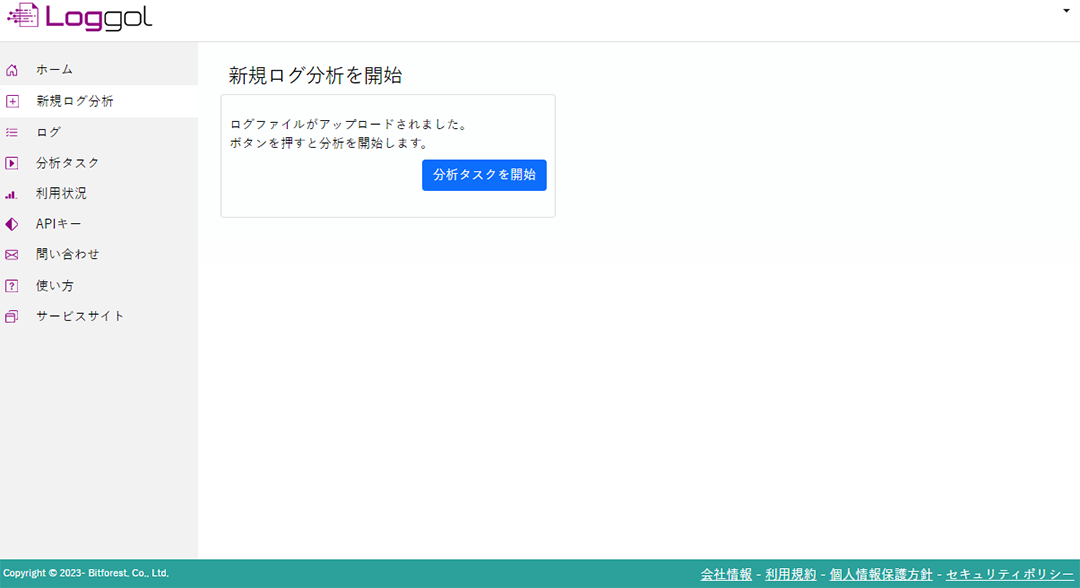Click the window icon beside サービスサイト
The height and width of the screenshot is (588, 1080).
pyautogui.click(x=12, y=317)
